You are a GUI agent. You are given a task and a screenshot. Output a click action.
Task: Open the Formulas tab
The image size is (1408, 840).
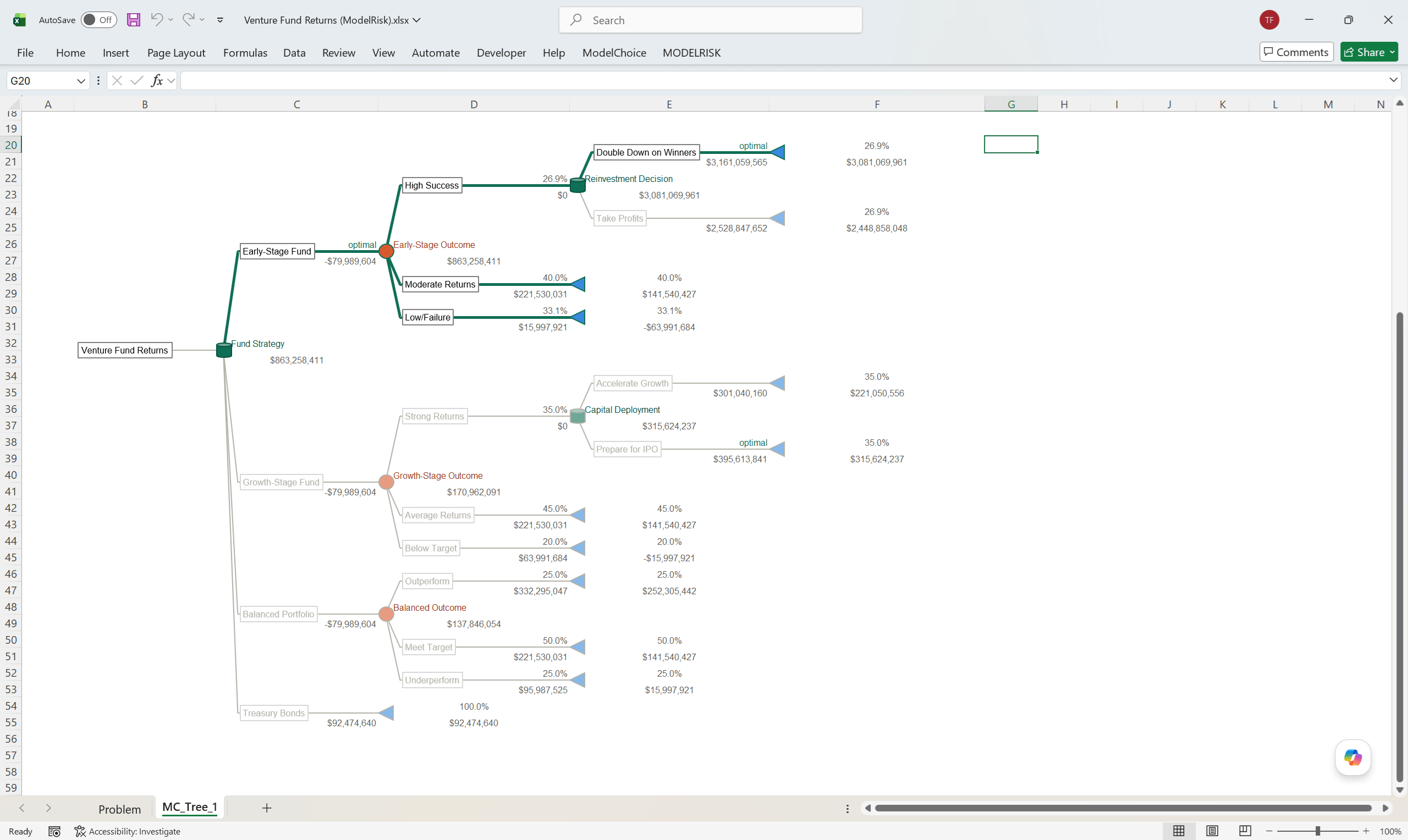click(x=245, y=53)
